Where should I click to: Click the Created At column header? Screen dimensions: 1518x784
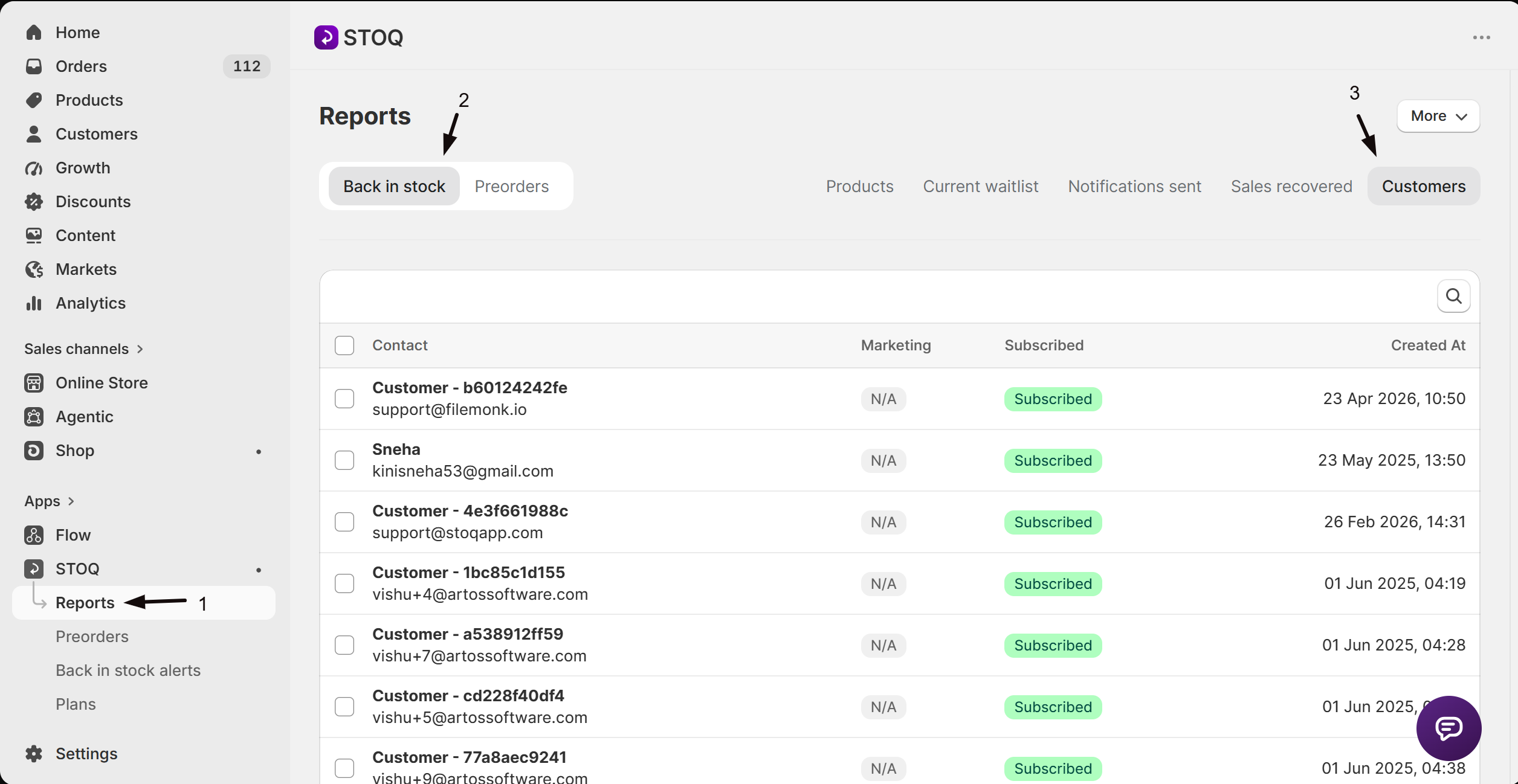point(1428,345)
